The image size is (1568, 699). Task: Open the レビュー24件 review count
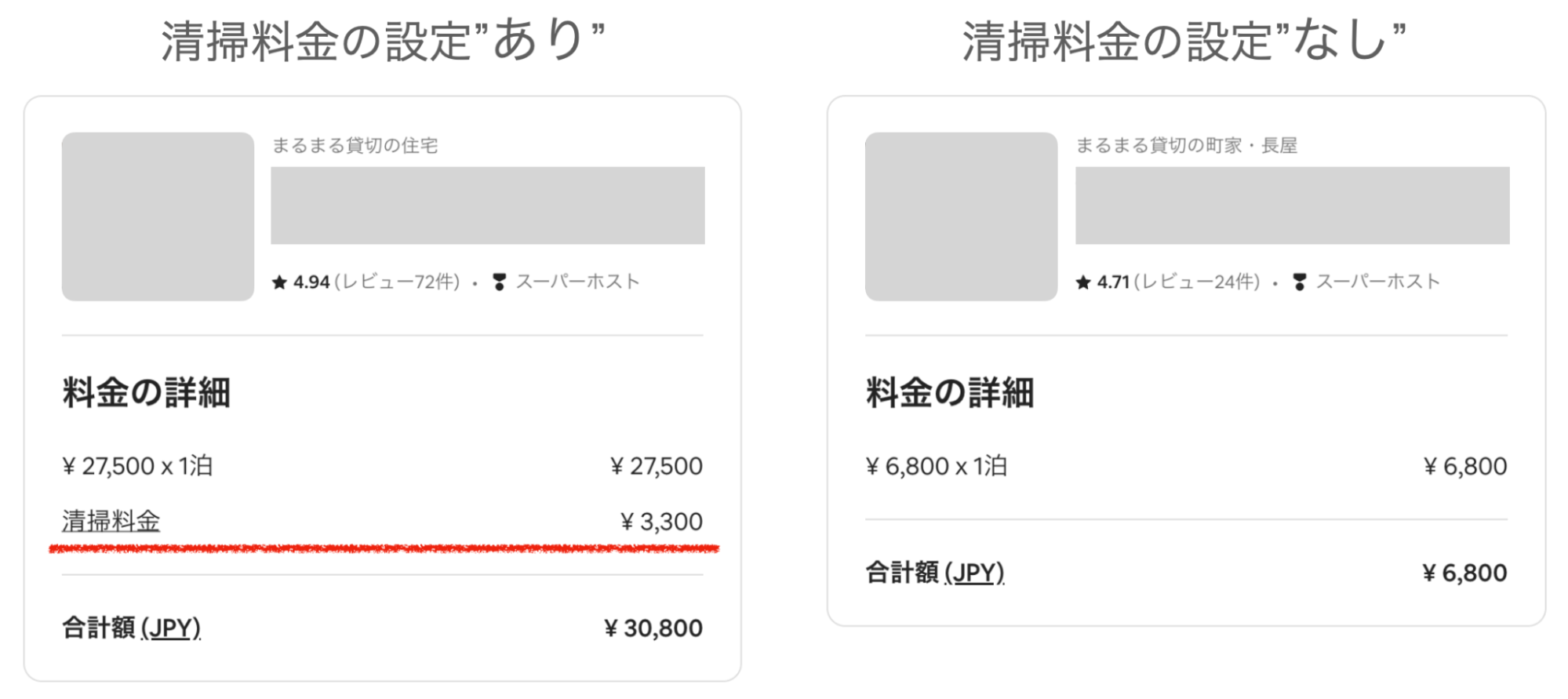[1198, 282]
